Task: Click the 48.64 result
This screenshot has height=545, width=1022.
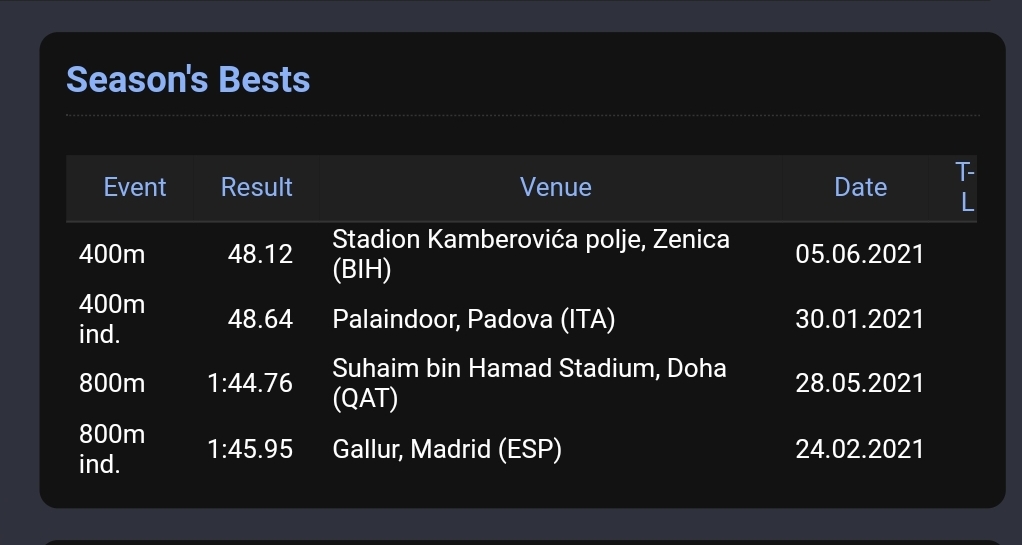Action: [260, 319]
